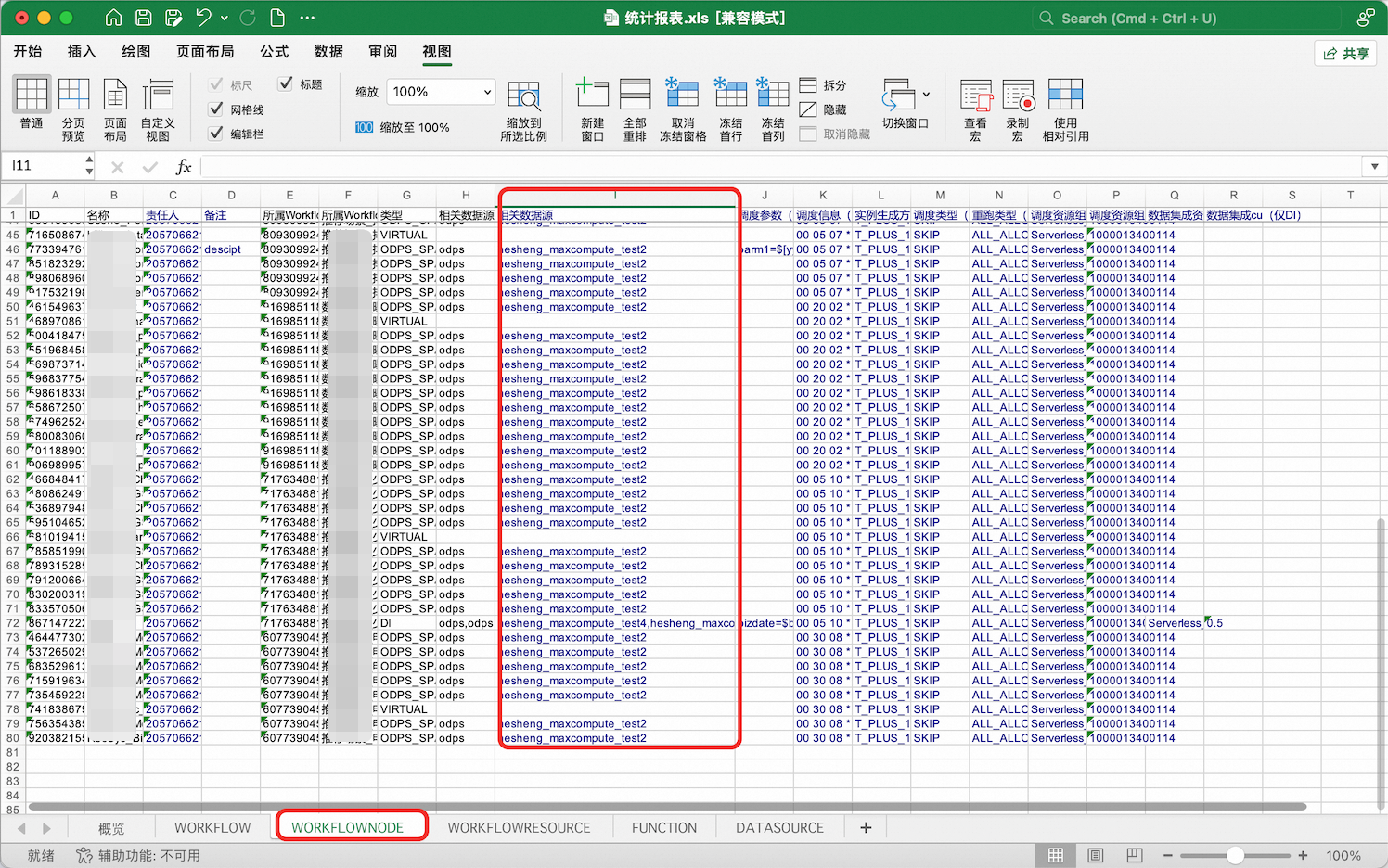This screenshot has width=1388, height=868.
Task: Click the Search field in title bar
Action: coord(1188,18)
